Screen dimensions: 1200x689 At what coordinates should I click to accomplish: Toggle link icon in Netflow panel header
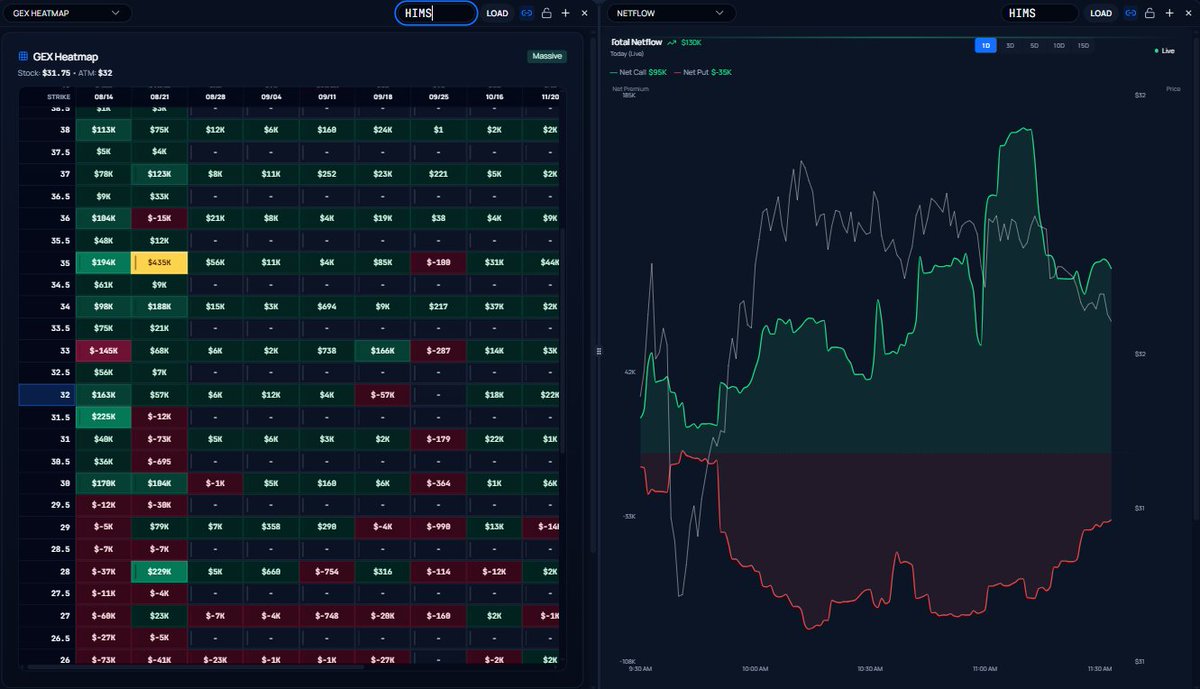pos(1131,13)
